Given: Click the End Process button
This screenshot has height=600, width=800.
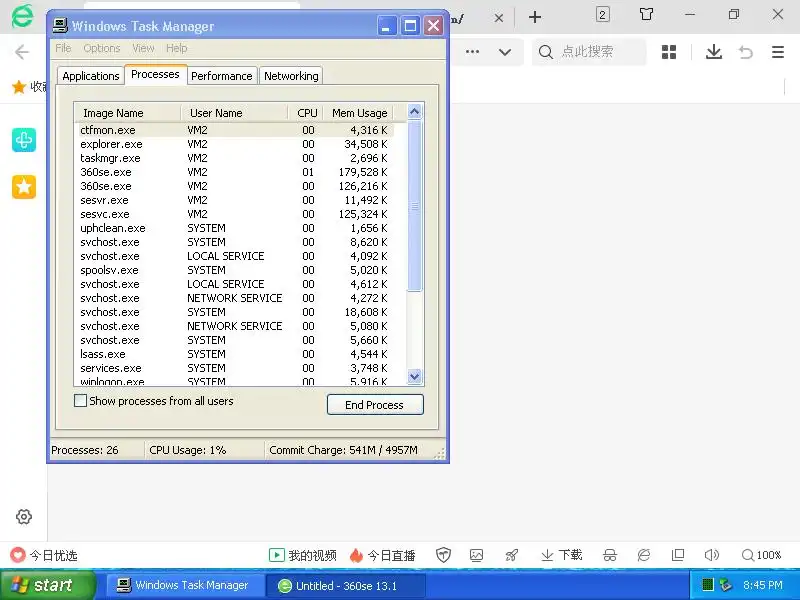Looking at the screenshot, I should 375,405.
